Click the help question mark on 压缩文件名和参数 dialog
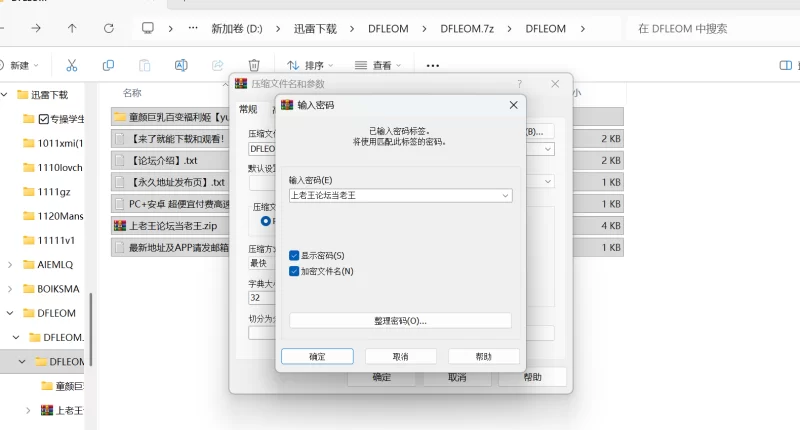The image size is (800, 430). coord(519,84)
